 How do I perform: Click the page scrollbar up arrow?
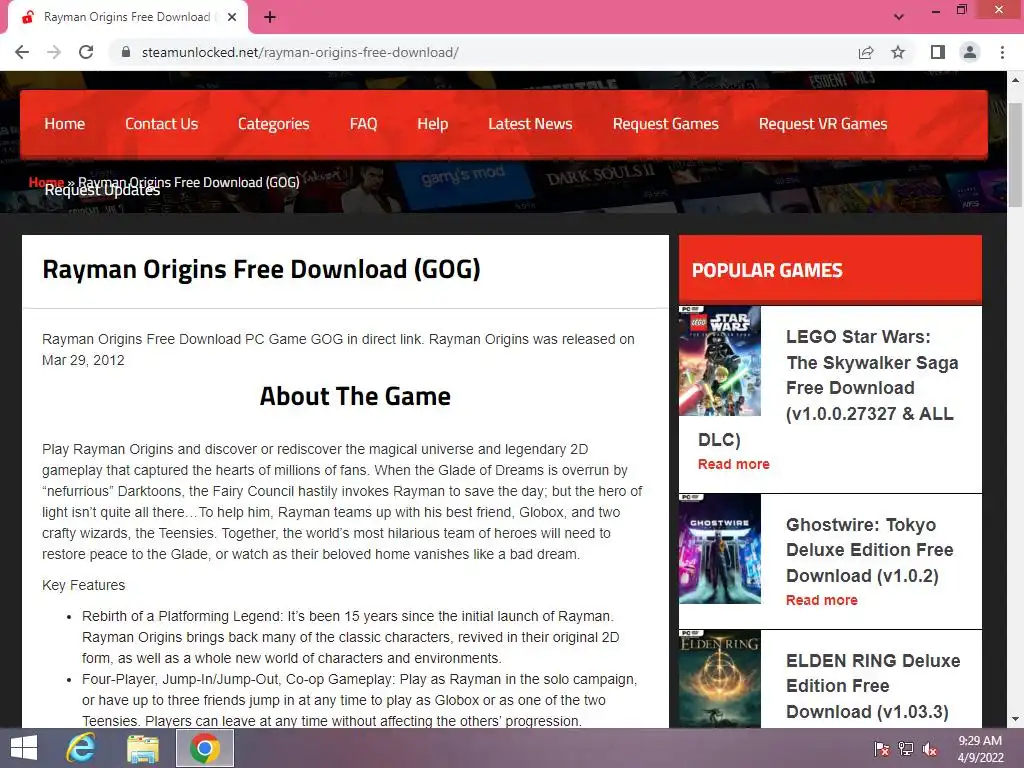click(x=1015, y=80)
